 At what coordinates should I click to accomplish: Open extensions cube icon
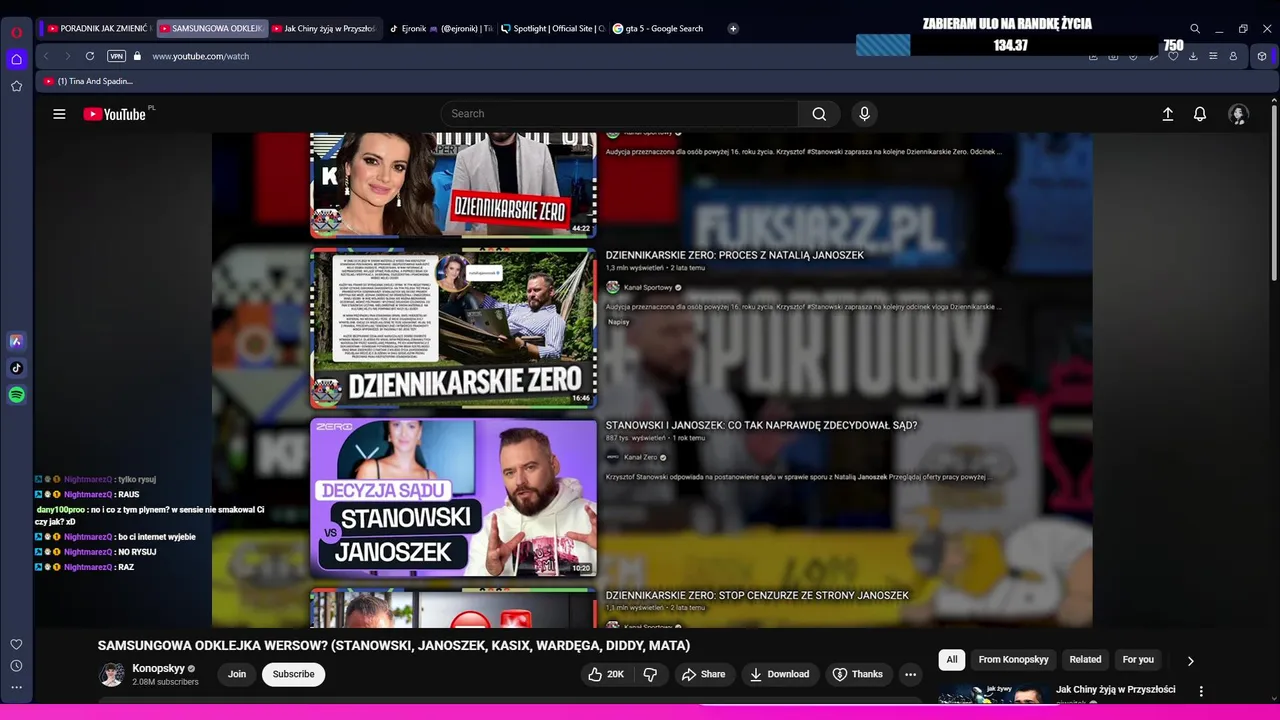1262,56
